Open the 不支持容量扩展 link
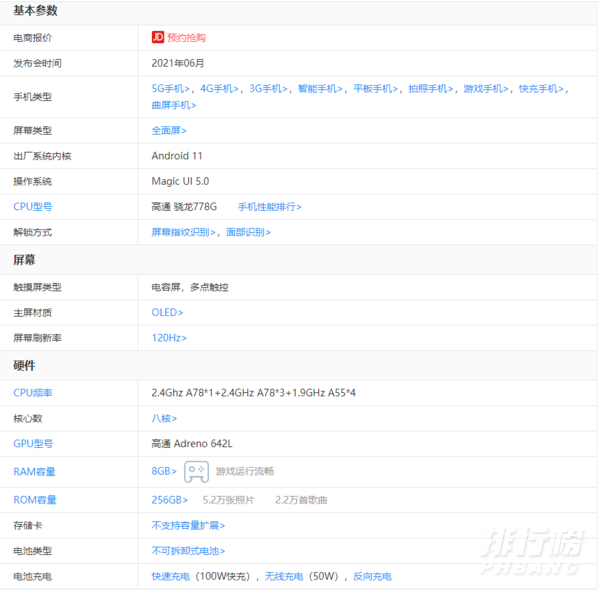Screen dimensions: 600x590 188,526
